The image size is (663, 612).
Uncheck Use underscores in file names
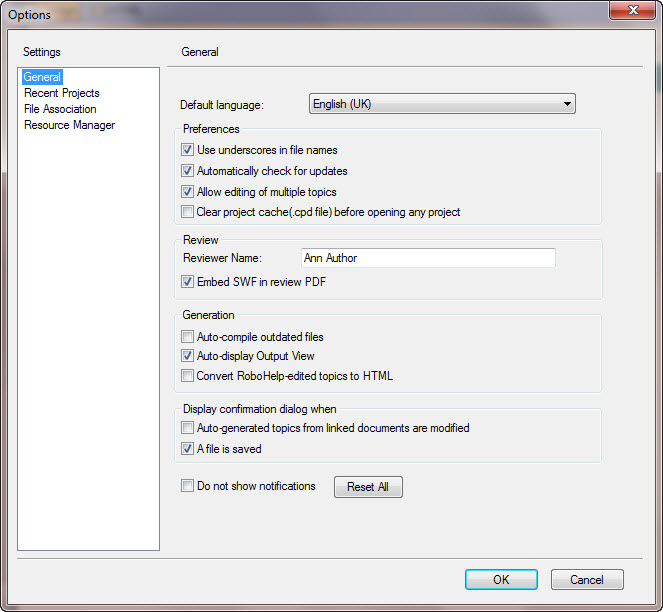tap(187, 150)
